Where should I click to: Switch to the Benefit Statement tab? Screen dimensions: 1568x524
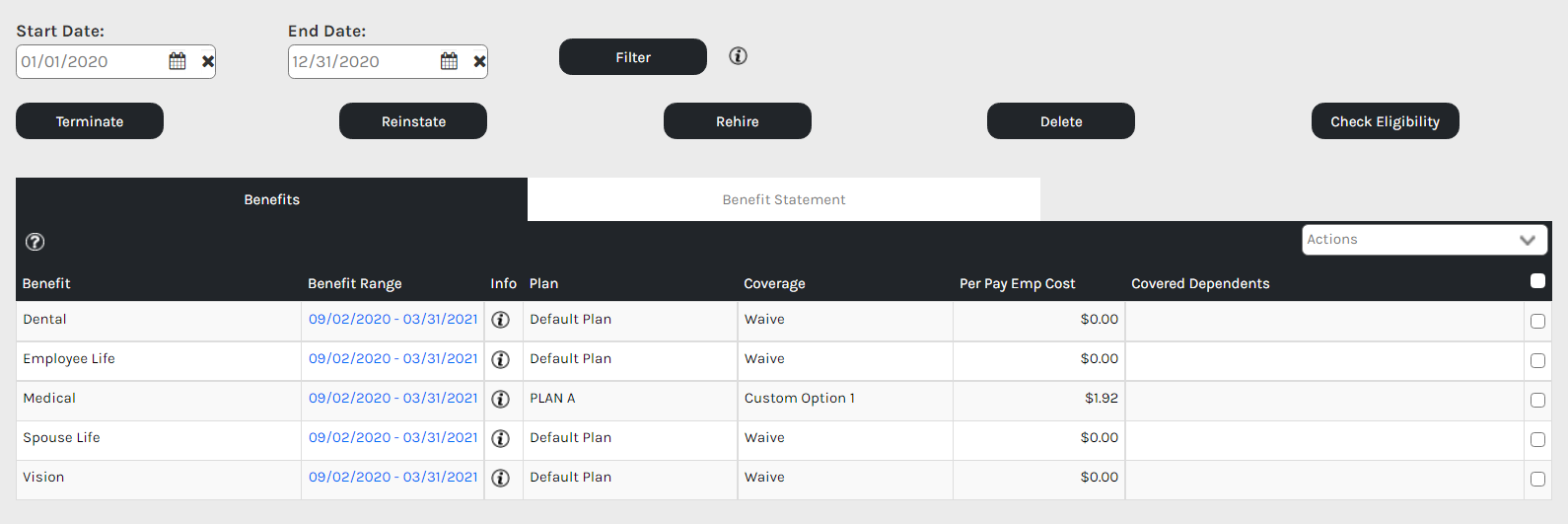tap(784, 199)
